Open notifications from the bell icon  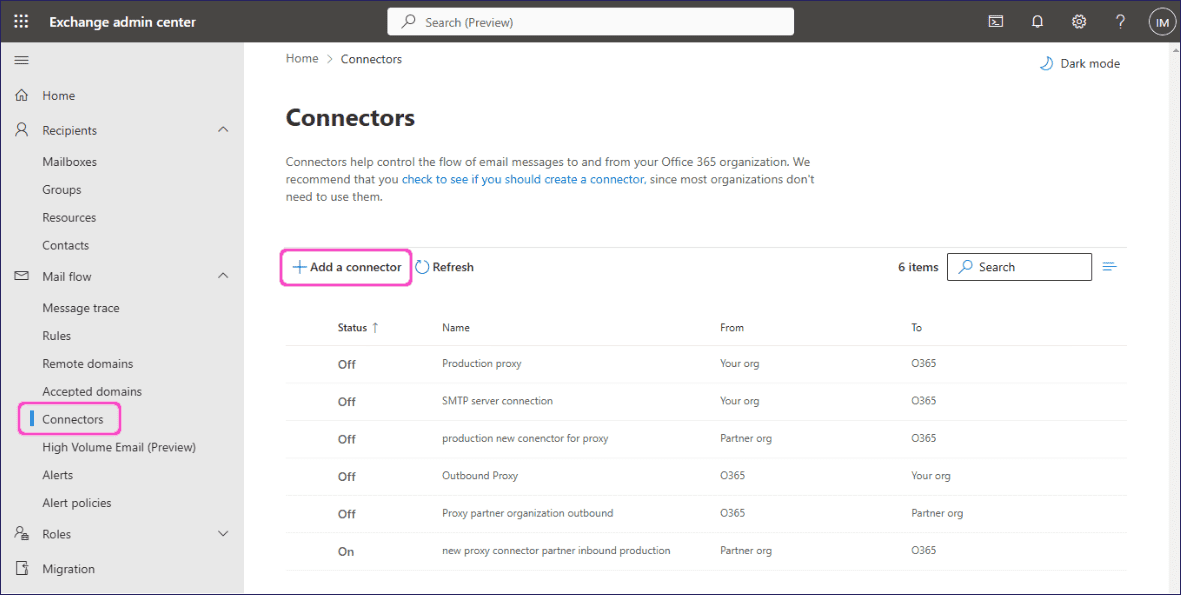[1037, 21]
